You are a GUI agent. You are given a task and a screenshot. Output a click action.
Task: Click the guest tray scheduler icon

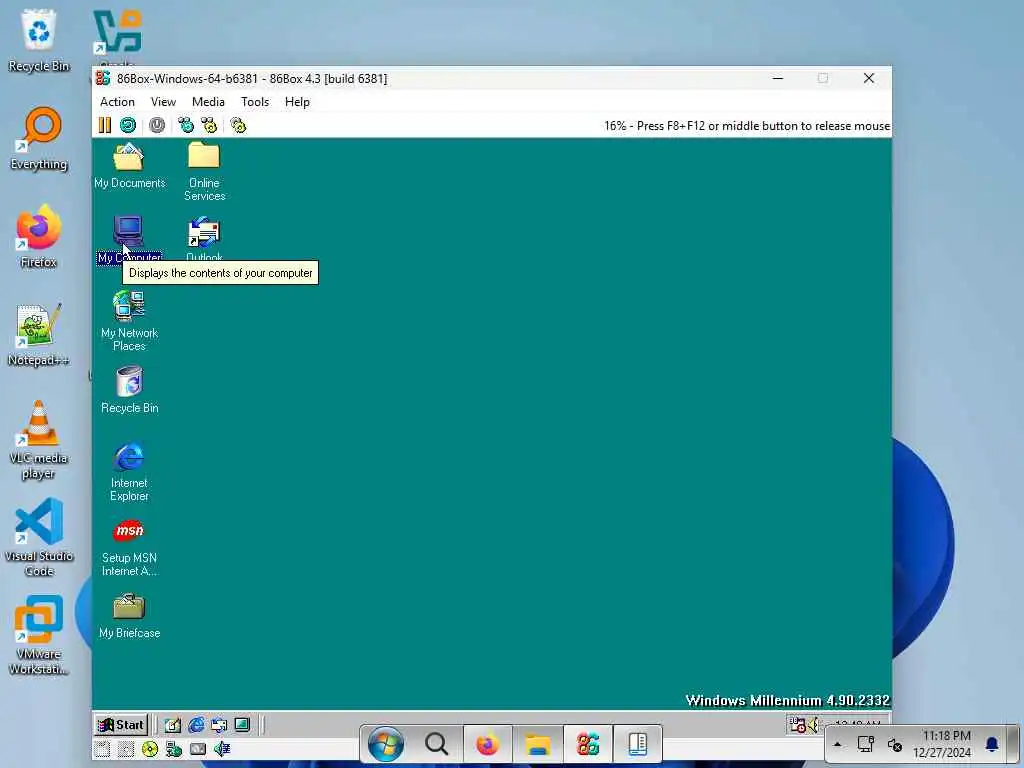click(x=797, y=725)
